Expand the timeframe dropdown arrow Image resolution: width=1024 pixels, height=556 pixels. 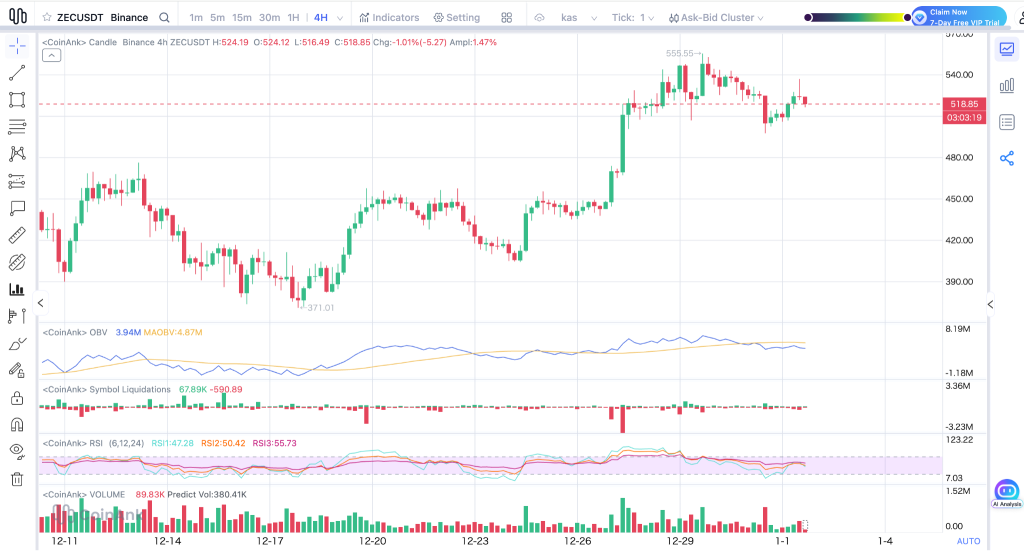tap(340, 18)
